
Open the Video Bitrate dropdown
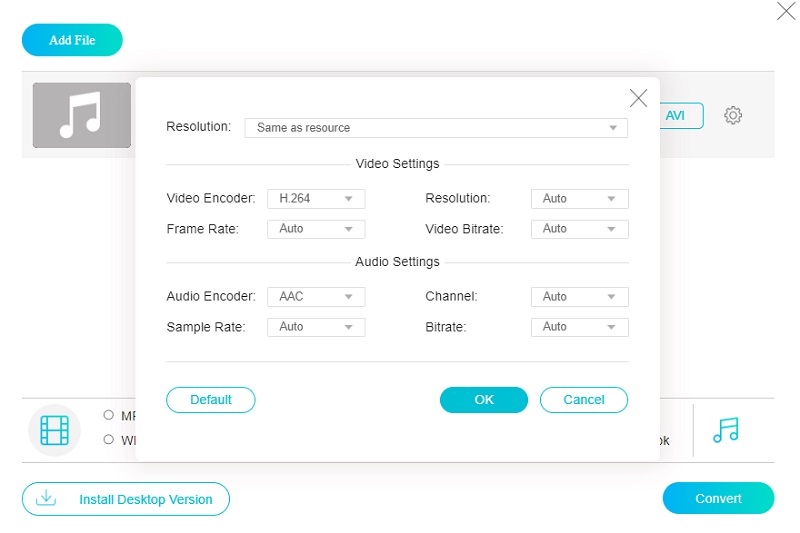click(579, 229)
